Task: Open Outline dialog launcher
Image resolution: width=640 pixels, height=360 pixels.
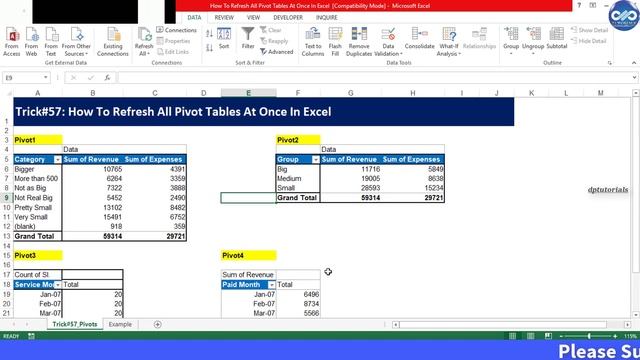Action: 610,63
